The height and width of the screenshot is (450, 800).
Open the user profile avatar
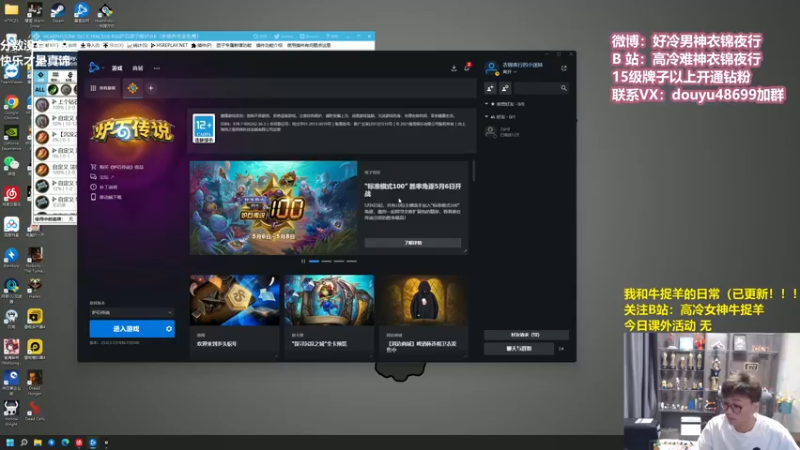pos(491,68)
